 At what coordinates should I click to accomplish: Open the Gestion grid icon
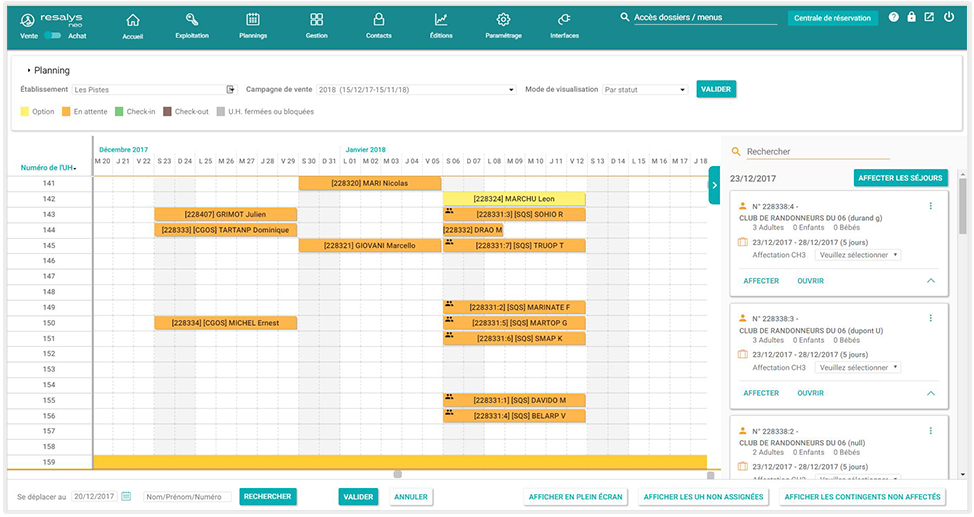tap(316, 20)
